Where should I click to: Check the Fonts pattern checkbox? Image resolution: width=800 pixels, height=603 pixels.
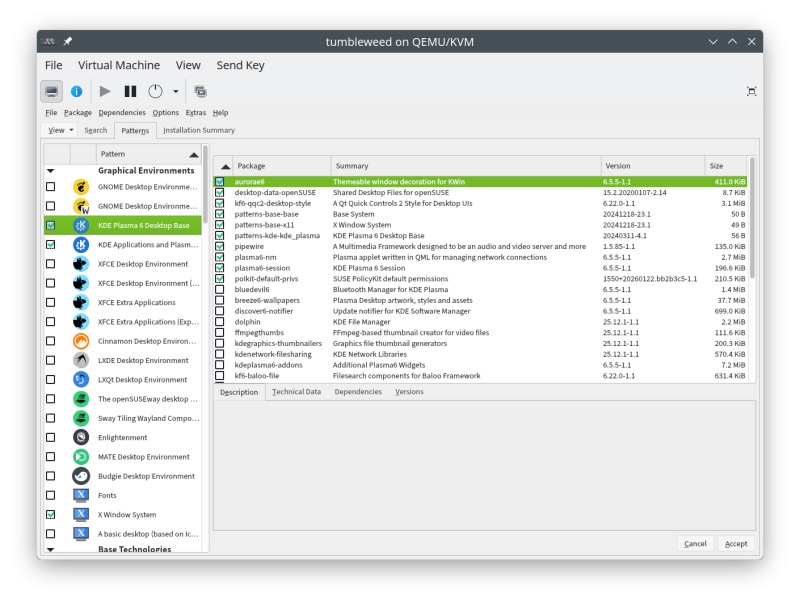click(x=51, y=495)
